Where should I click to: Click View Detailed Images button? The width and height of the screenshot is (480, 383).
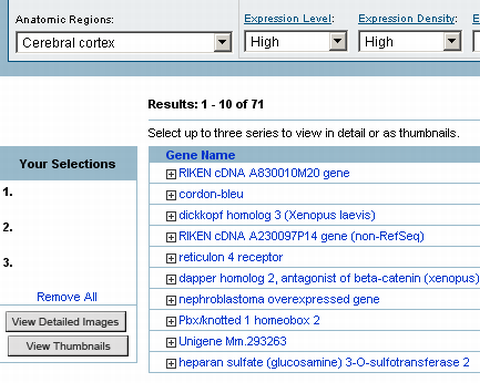pyautogui.click(x=66, y=322)
